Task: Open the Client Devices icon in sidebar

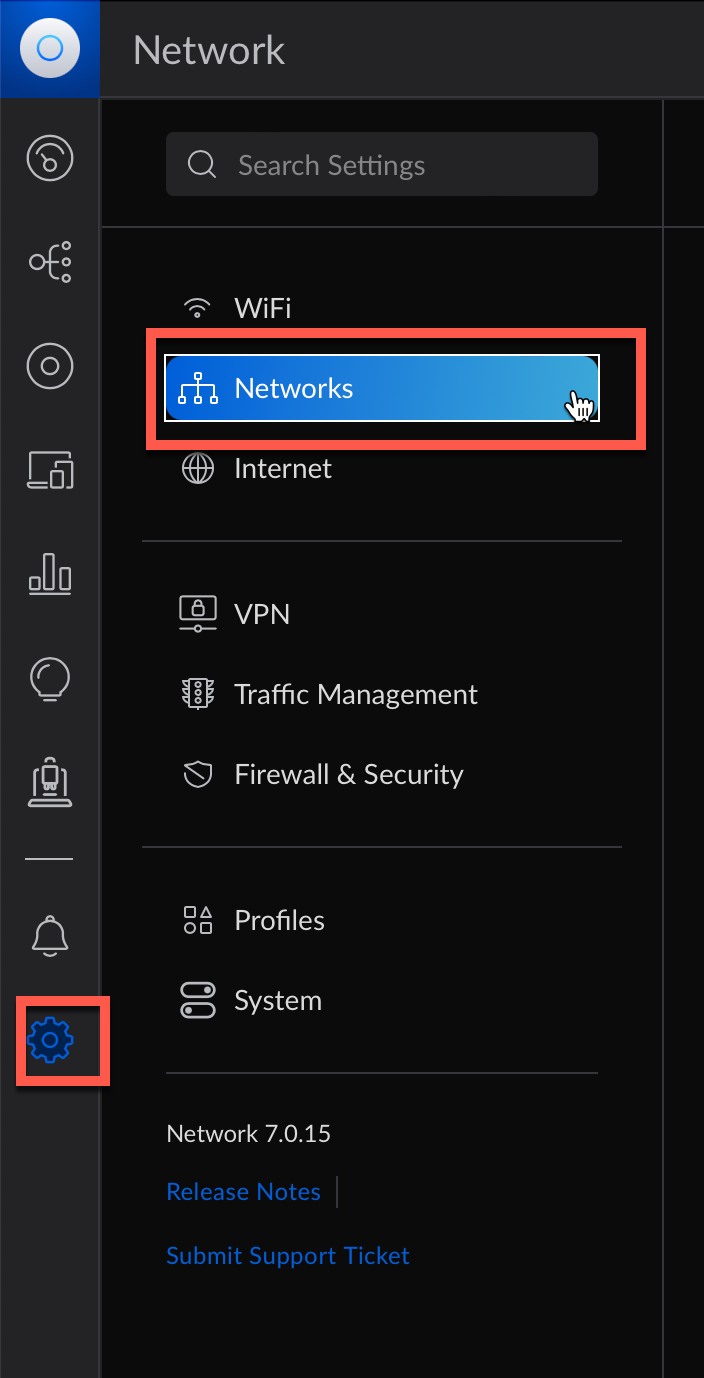Action: pos(50,469)
